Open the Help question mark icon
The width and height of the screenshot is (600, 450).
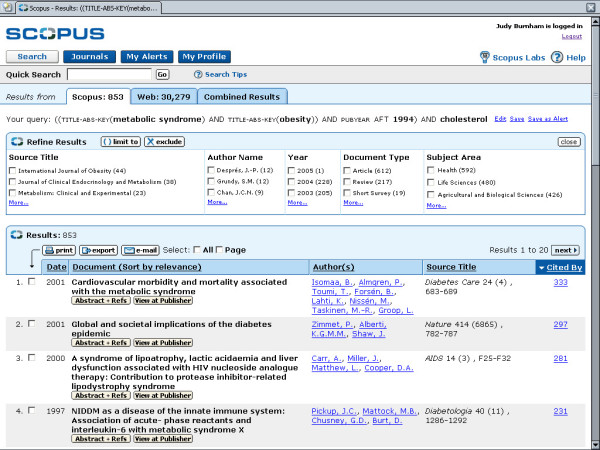pyautogui.click(x=557, y=57)
